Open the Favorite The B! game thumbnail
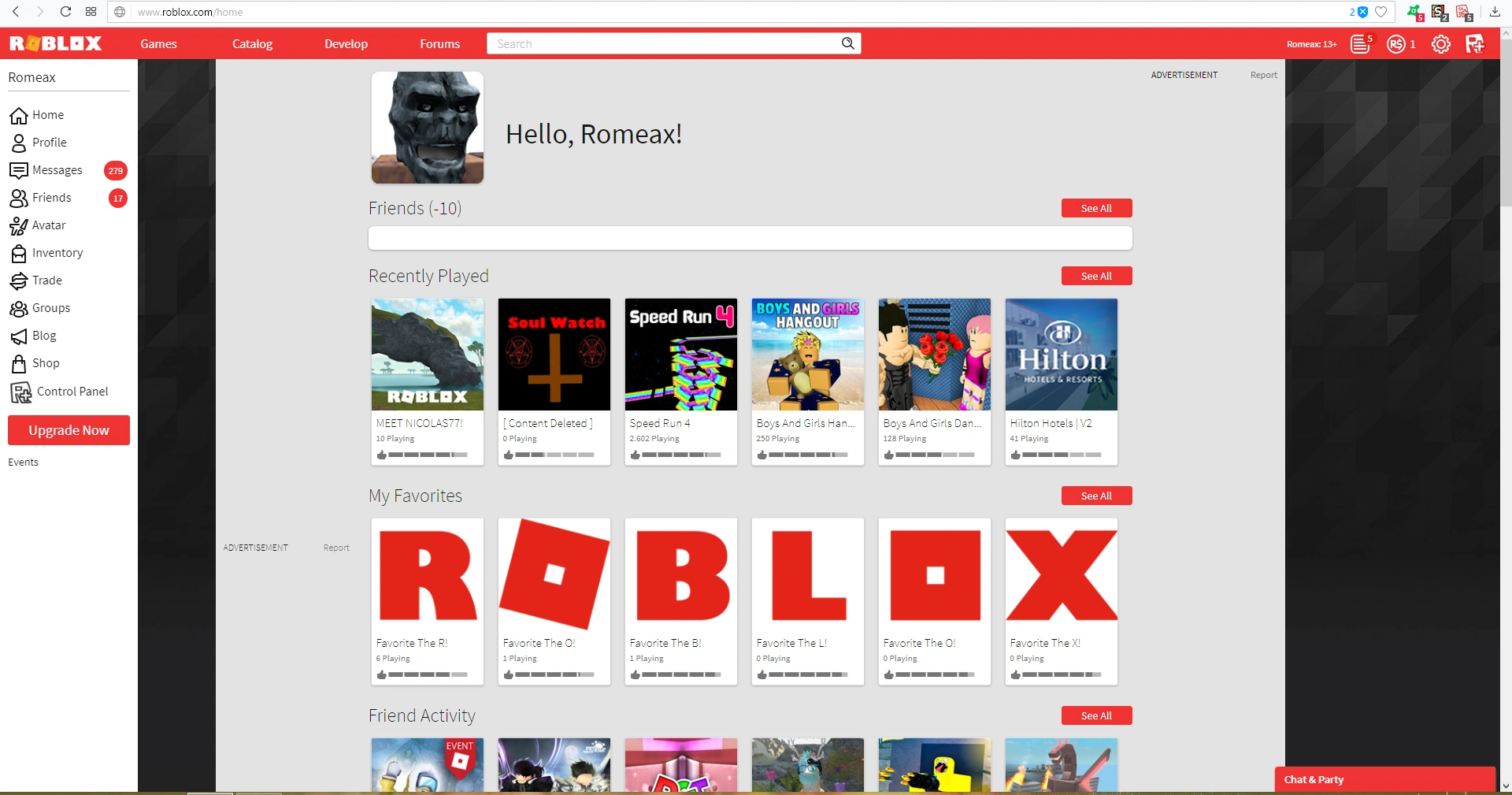Viewport: 1512px width, 795px height. [681, 574]
